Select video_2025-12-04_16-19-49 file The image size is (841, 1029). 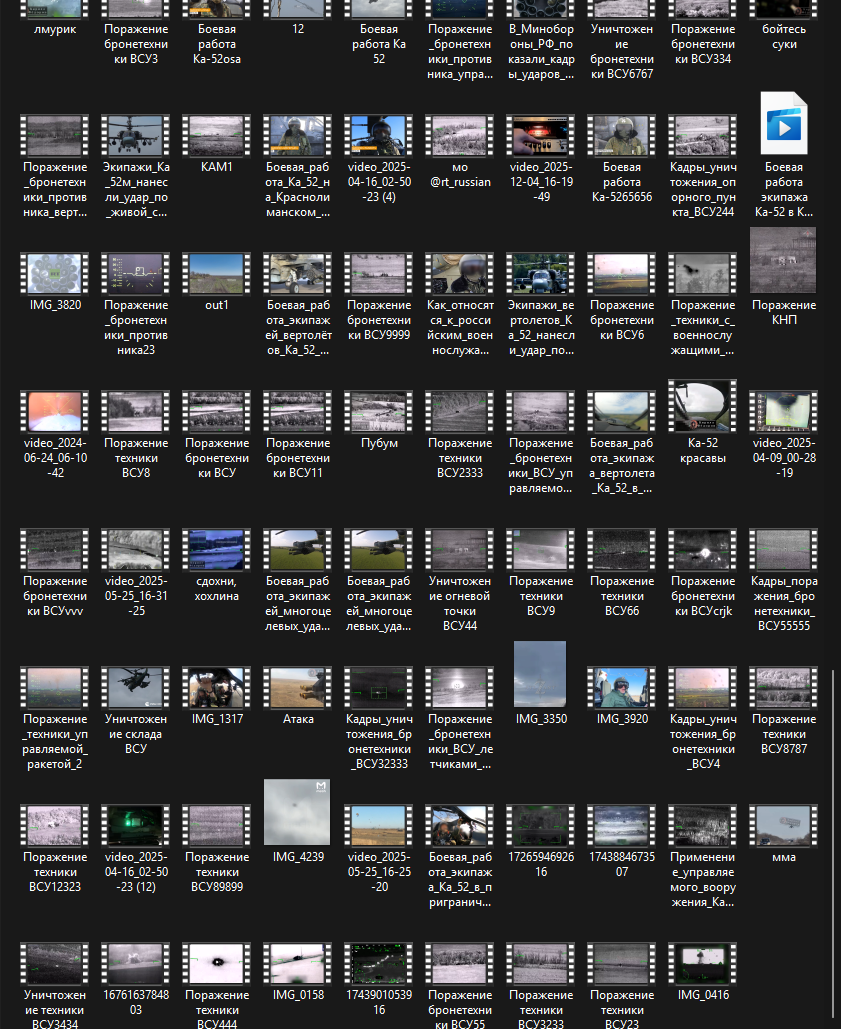click(541, 159)
